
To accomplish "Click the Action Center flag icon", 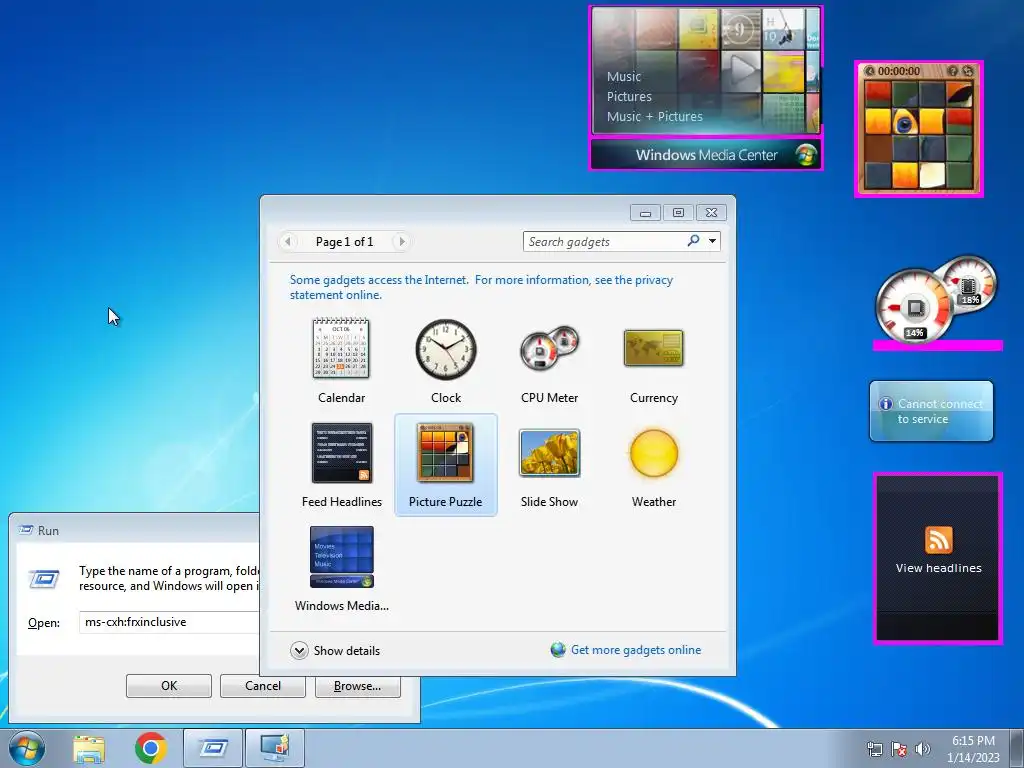I will click(899, 749).
